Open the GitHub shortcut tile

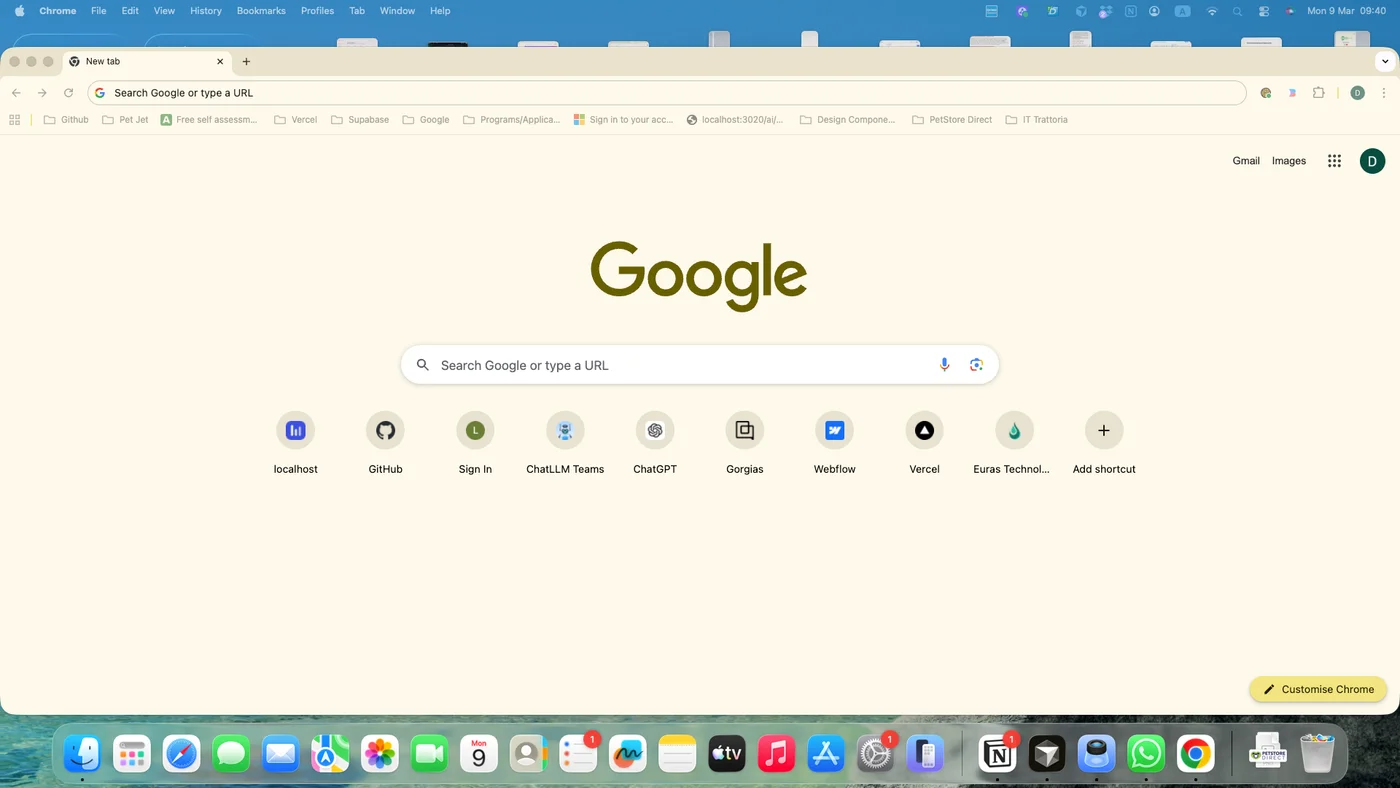pyautogui.click(x=385, y=443)
